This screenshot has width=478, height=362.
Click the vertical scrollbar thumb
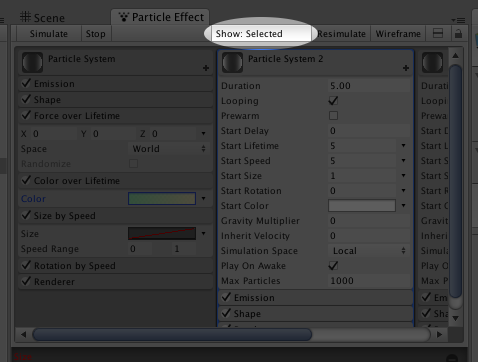pyautogui.click(x=455, y=182)
